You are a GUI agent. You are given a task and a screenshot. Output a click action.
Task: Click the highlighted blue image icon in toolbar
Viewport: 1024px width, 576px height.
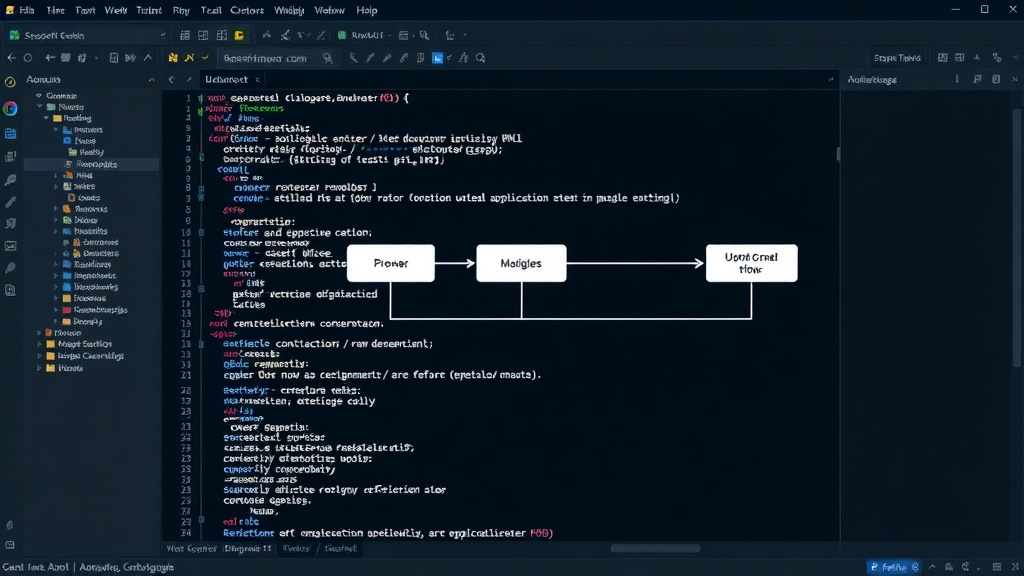tap(438, 58)
